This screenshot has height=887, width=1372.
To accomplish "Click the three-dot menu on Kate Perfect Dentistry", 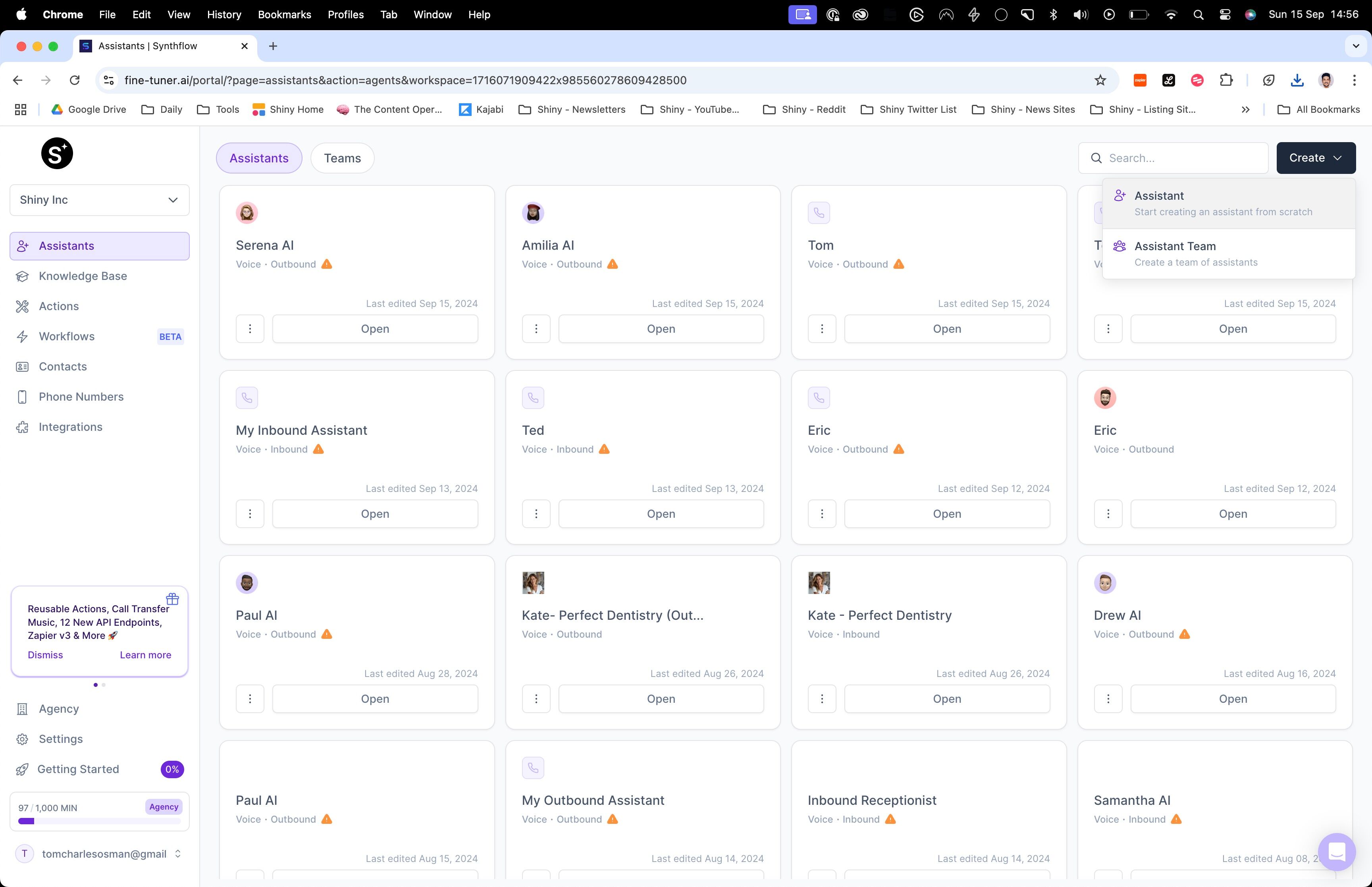I will click(822, 698).
